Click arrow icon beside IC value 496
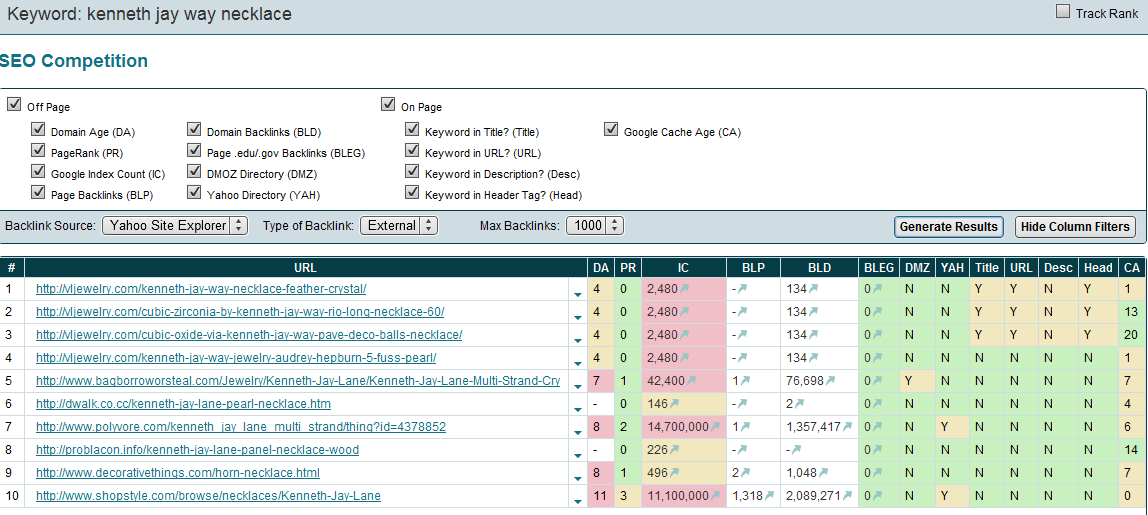Screen dimensions: 1148x515 tap(674, 473)
